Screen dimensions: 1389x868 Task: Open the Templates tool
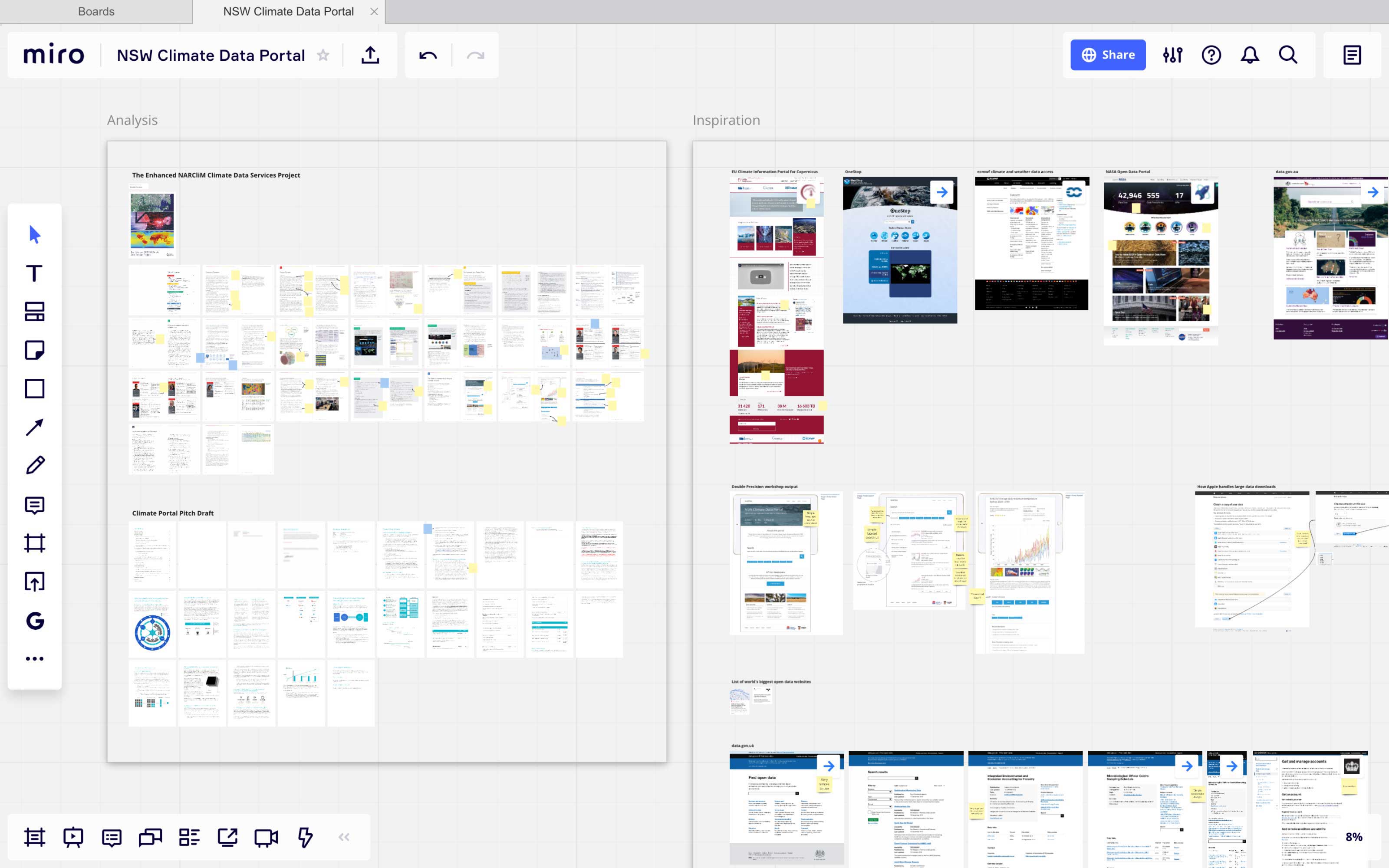point(34,312)
